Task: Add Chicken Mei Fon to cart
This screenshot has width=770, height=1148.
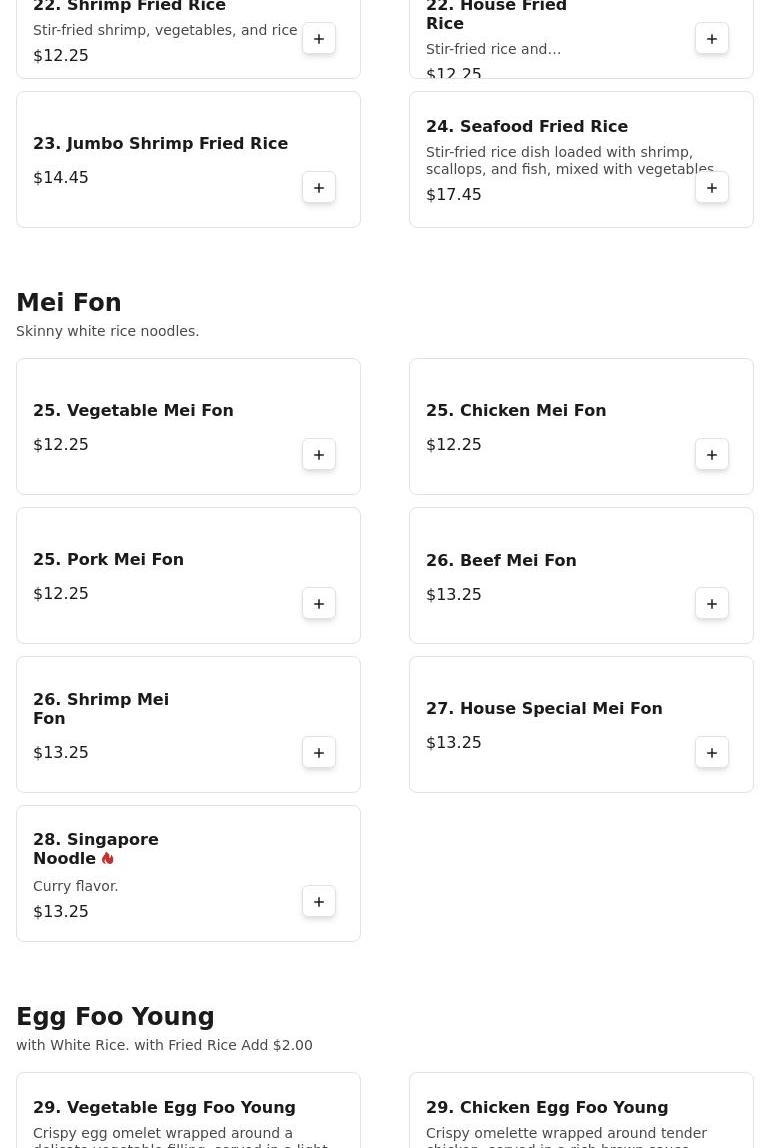Action: point(712,455)
